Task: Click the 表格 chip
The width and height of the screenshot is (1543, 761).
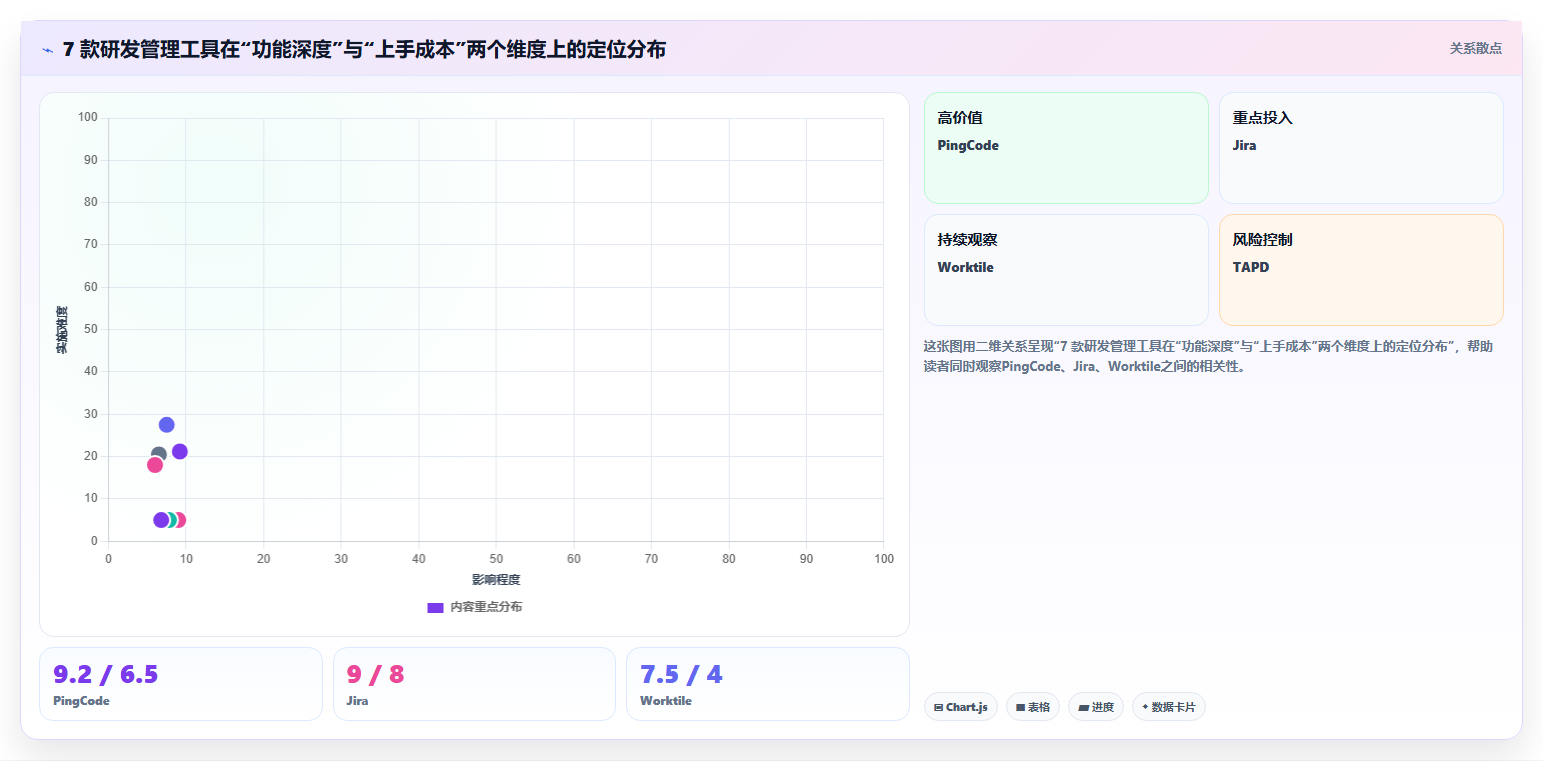Action: coord(1033,707)
